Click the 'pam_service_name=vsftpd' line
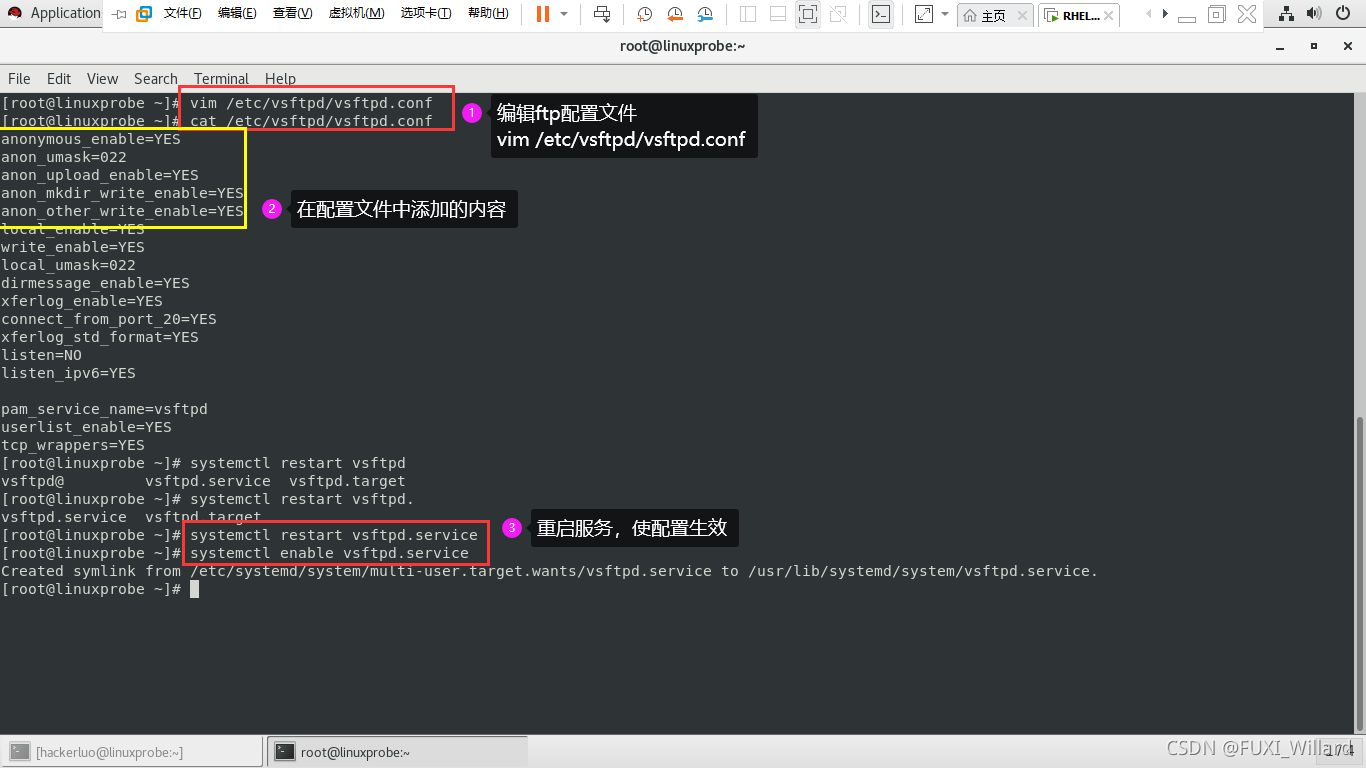The width and height of the screenshot is (1366, 768). pyautogui.click(x=104, y=409)
